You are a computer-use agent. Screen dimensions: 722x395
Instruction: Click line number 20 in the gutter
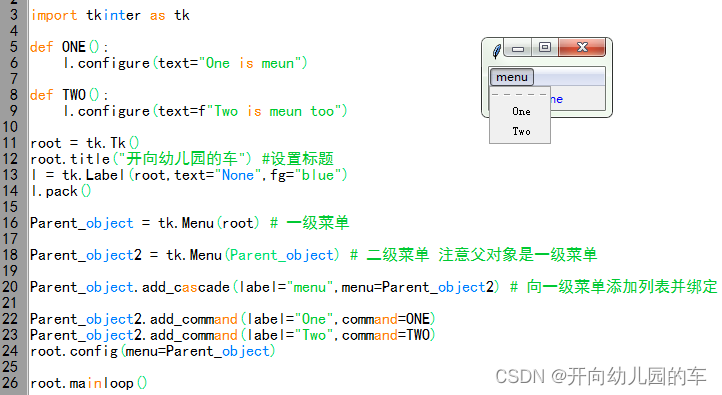(10, 287)
